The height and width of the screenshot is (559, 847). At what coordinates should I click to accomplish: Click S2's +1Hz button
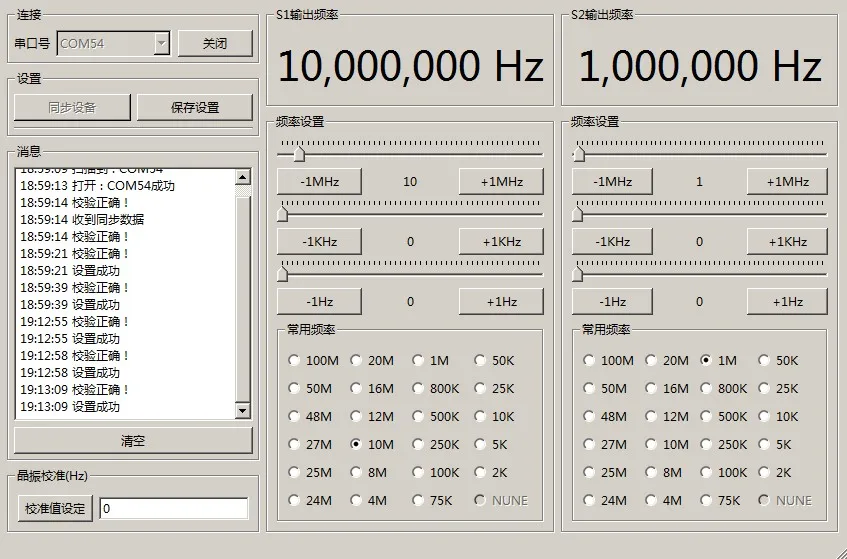[x=787, y=301]
